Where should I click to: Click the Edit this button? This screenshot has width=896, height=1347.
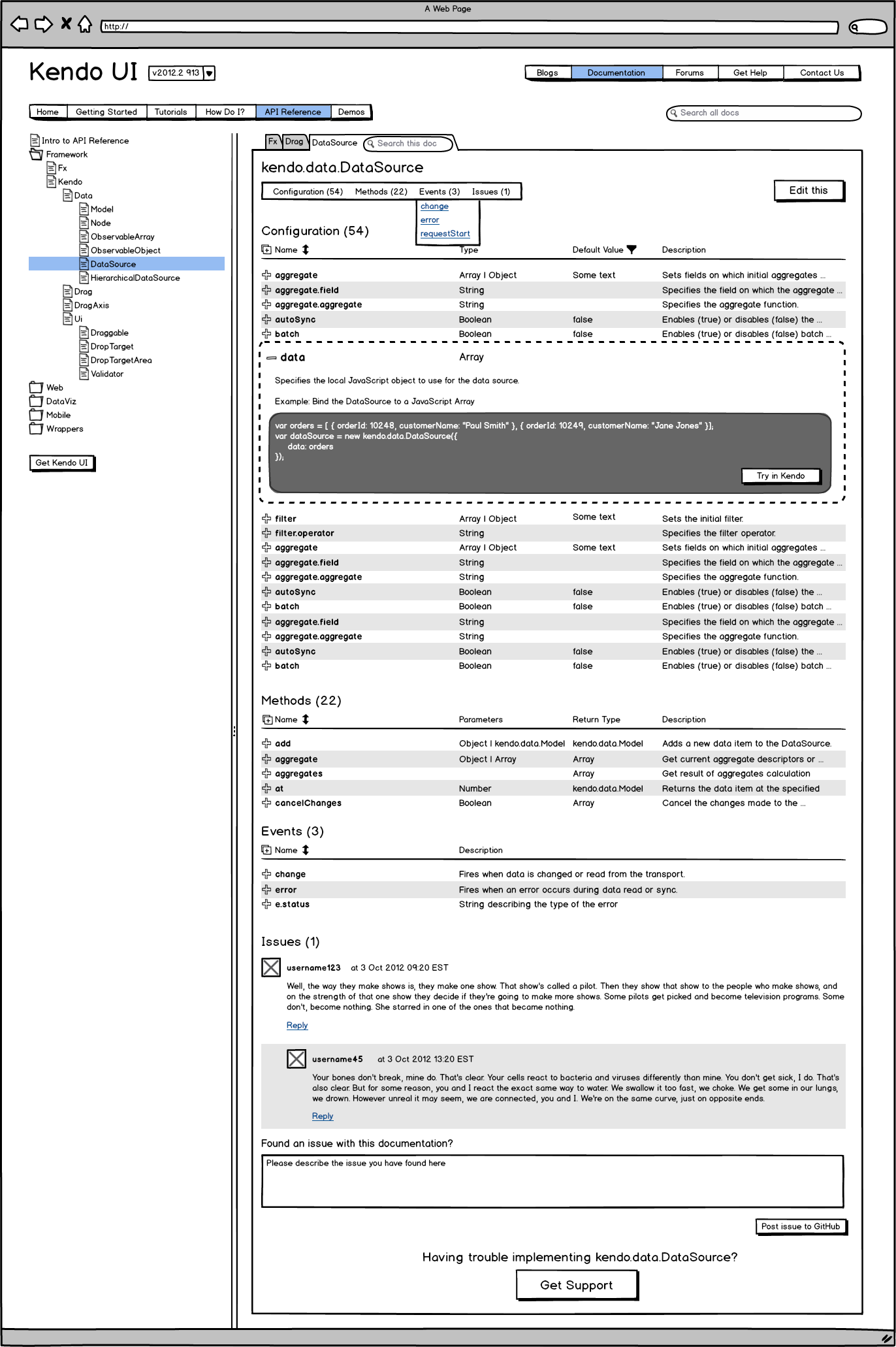(x=808, y=190)
